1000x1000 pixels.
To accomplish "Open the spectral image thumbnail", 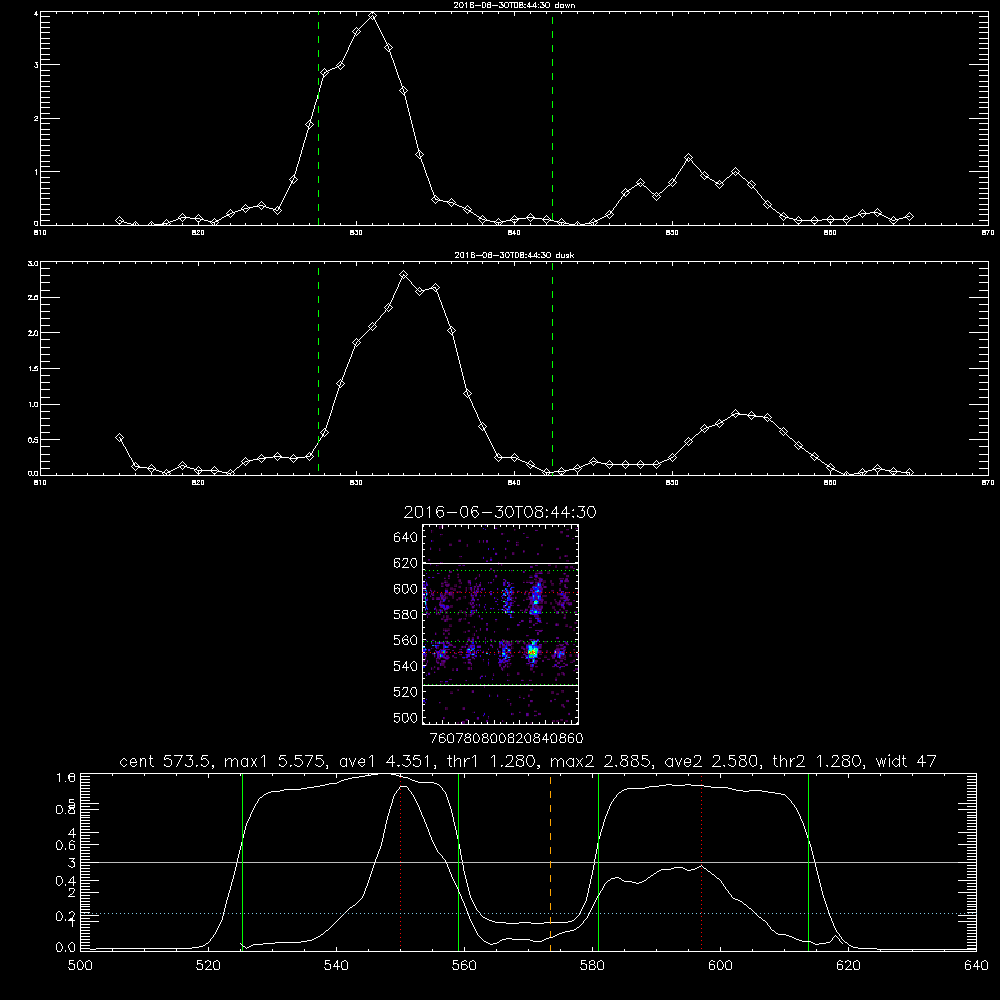I will point(501,624).
